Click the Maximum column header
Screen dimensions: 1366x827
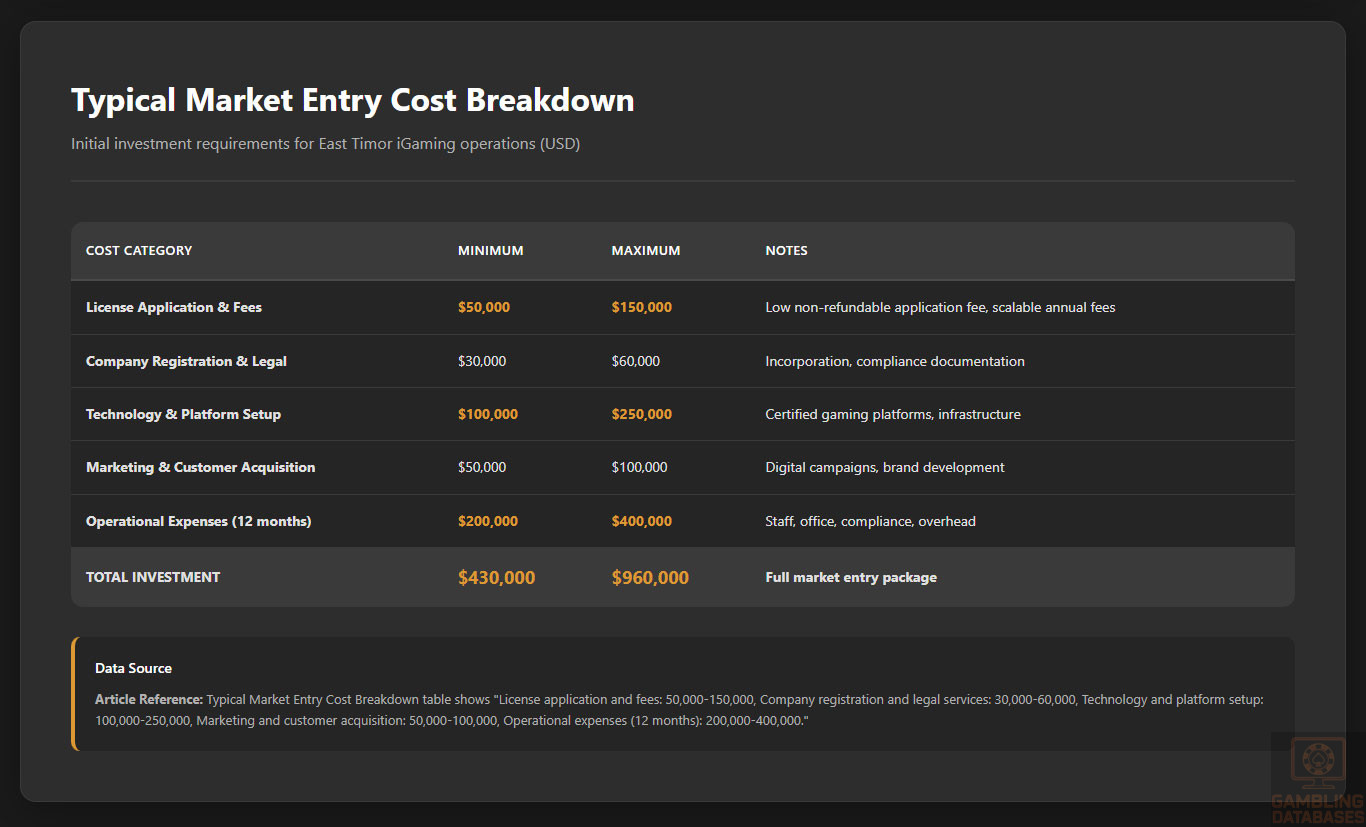[x=645, y=250]
